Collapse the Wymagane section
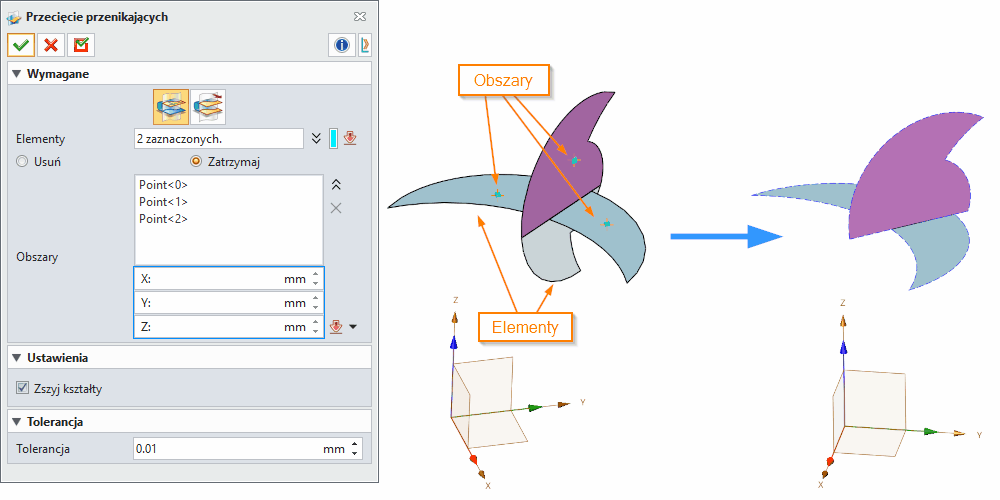This screenshot has width=1000, height=500. point(16,74)
